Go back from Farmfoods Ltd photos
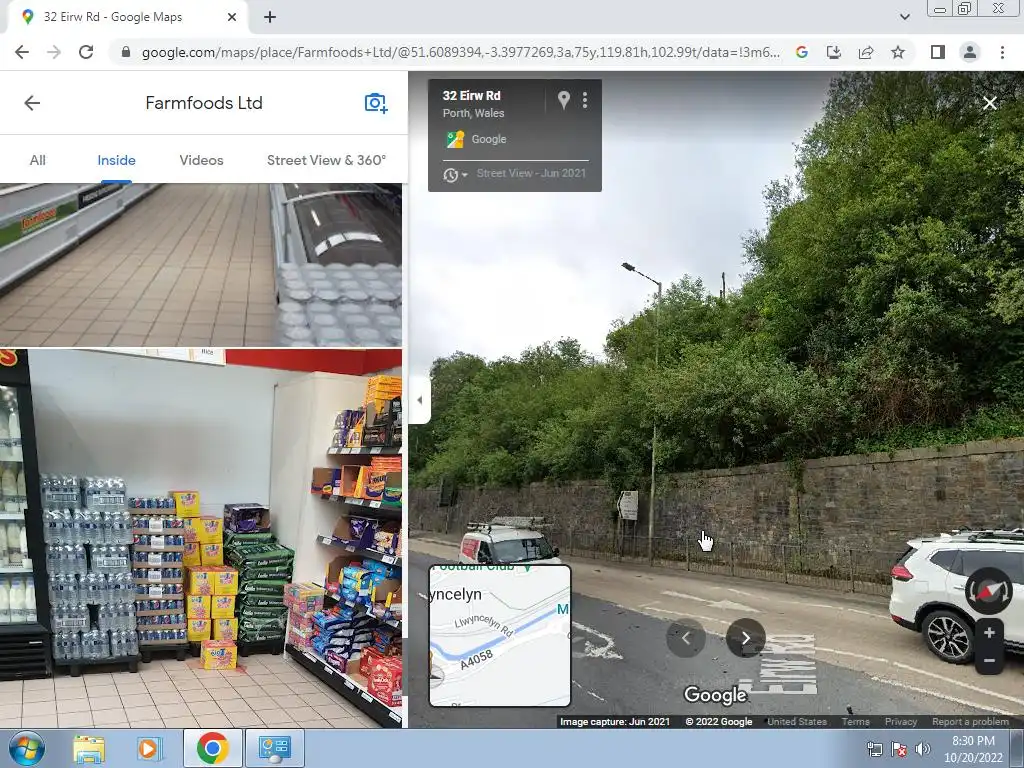Viewport: 1024px width, 768px height. [32, 103]
